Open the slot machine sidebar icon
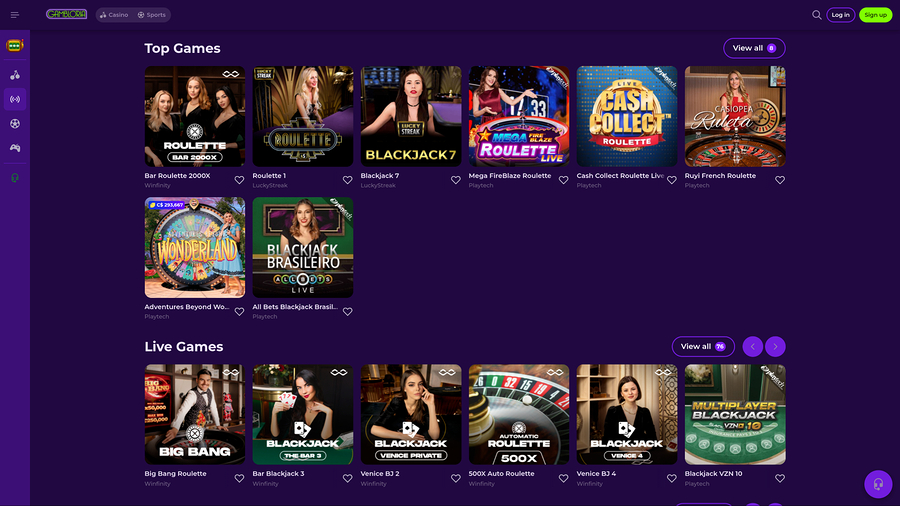 pos(15,45)
